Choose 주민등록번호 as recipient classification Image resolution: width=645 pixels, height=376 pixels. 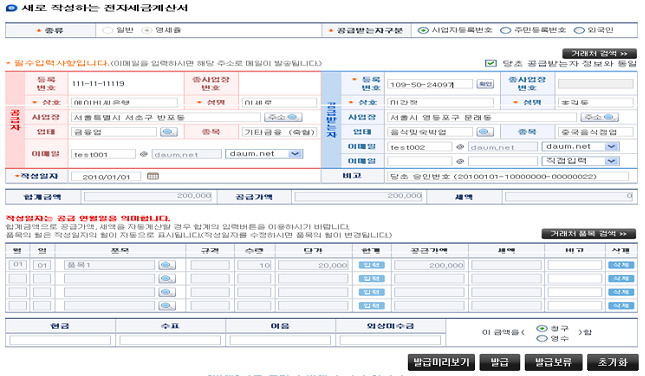[x=506, y=30]
